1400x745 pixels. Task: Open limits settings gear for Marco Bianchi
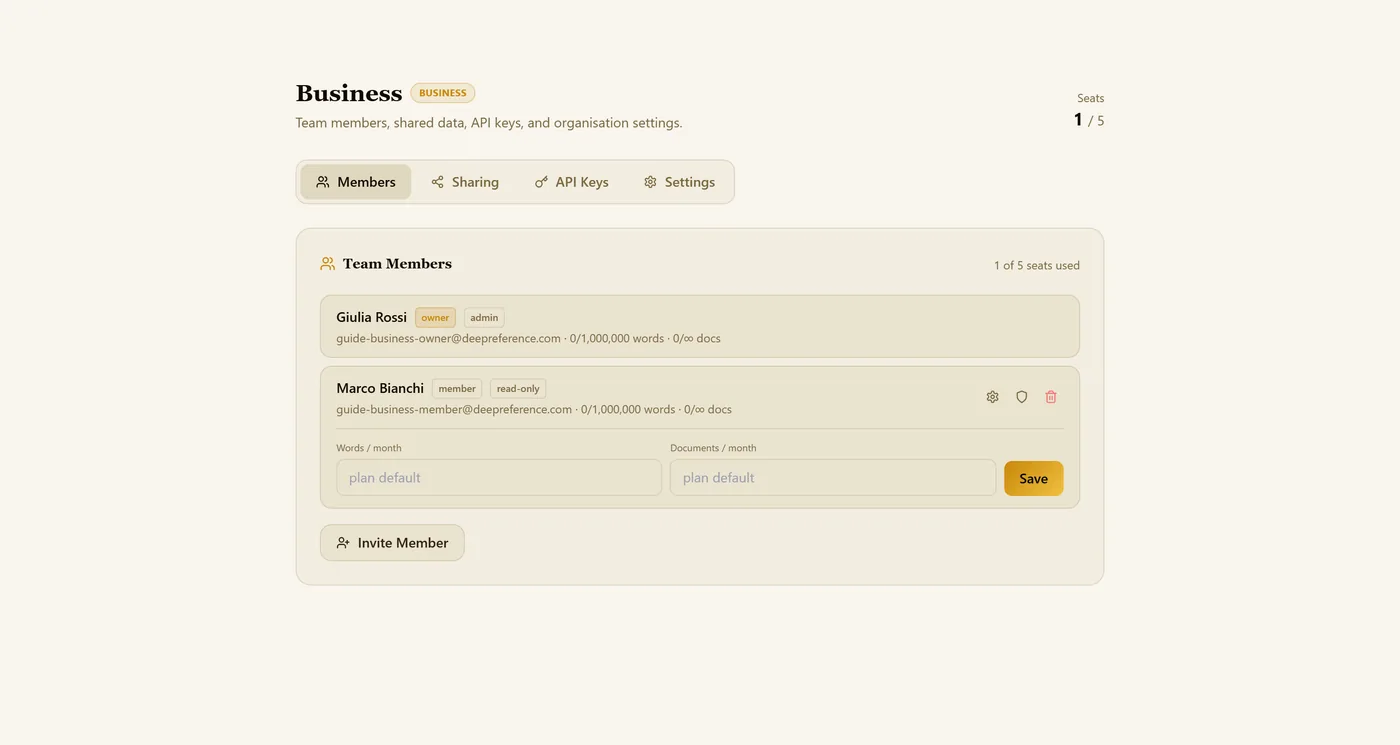click(992, 397)
